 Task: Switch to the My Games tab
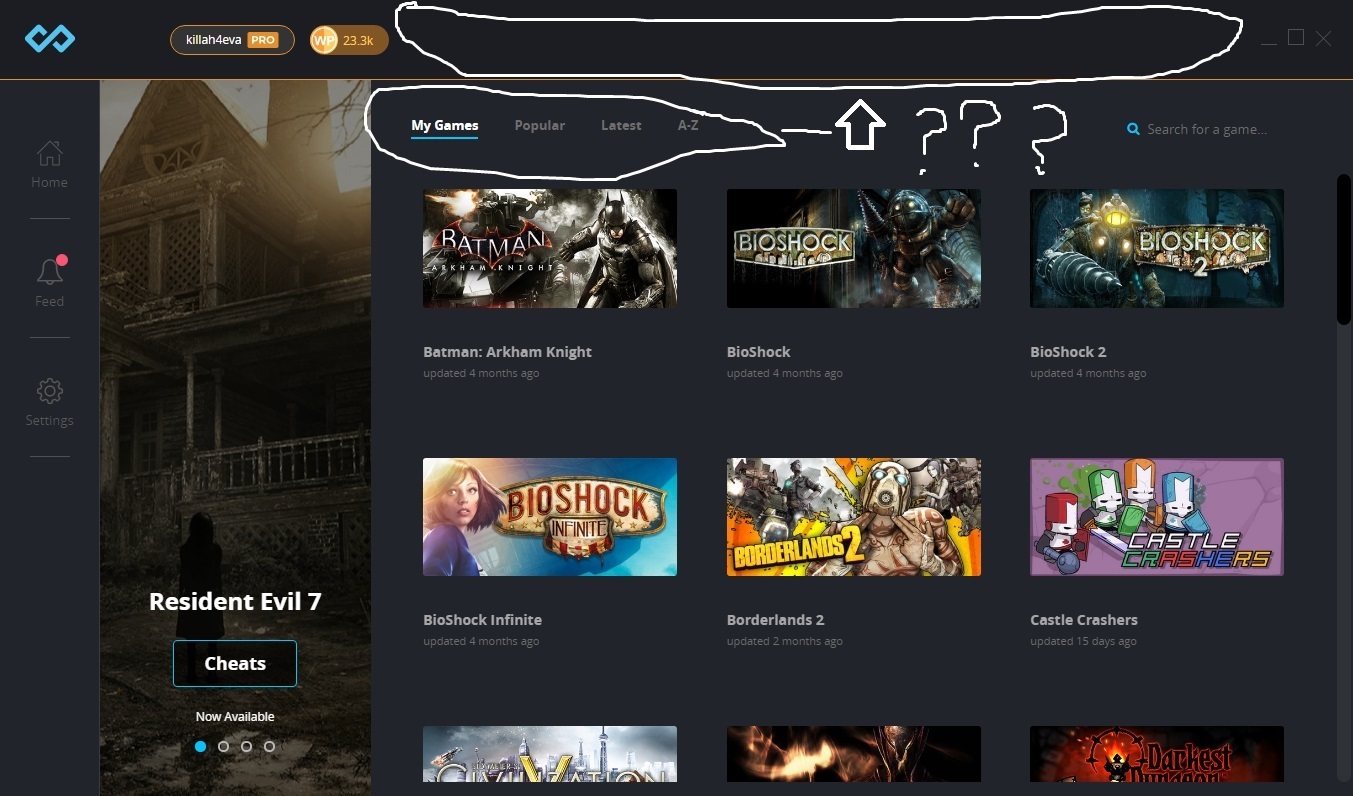(444, 126)
